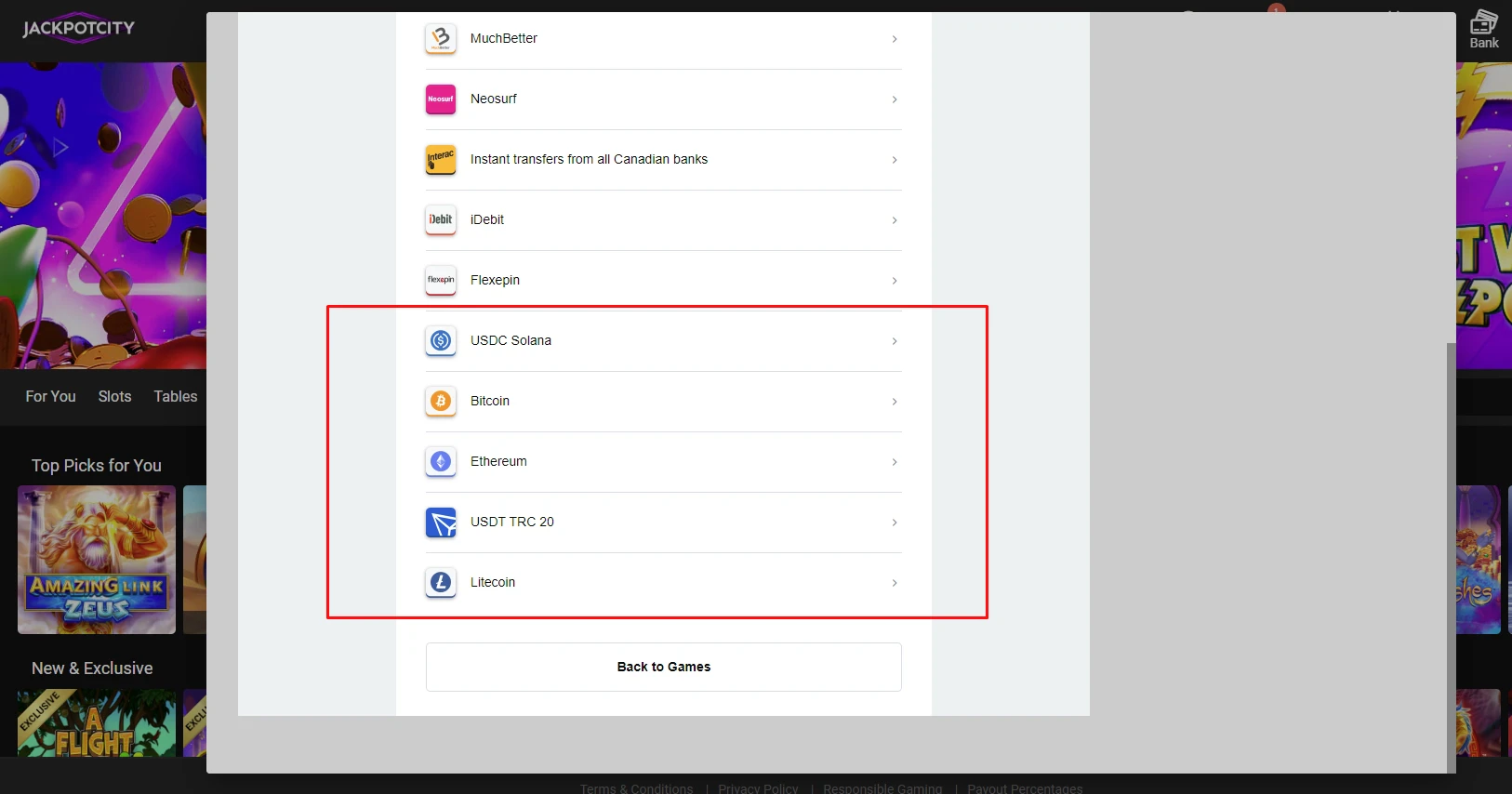Click the Flexepin logo icon

[x=441, y=281]
